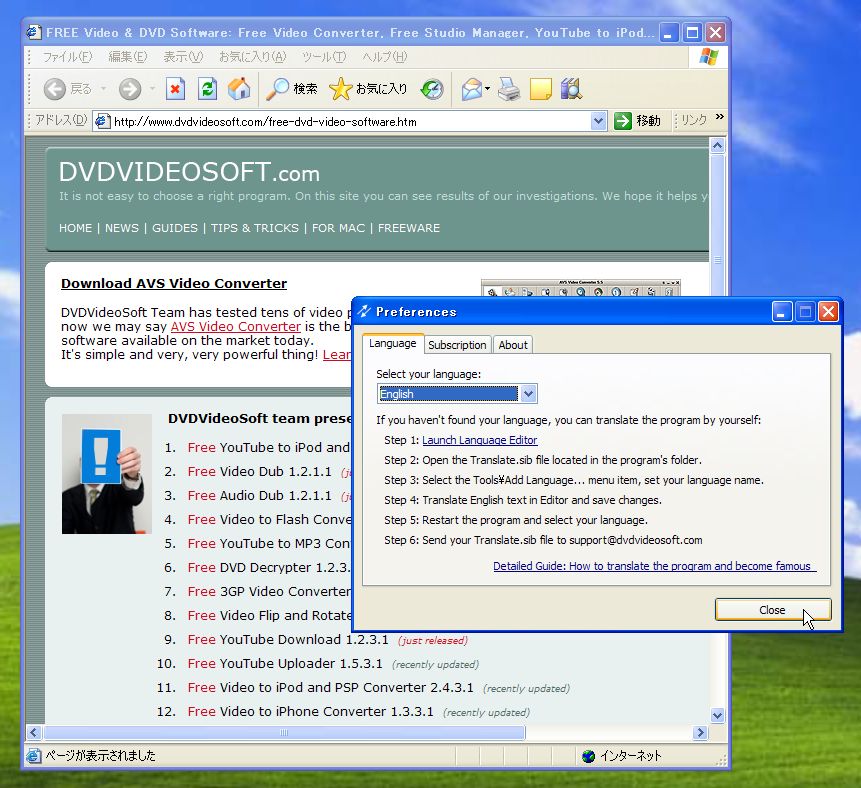The width and height of the screenshot is (861, 788).
Task: Open Favorites (お気に入り) star button
Action: [x=368, y=89]
